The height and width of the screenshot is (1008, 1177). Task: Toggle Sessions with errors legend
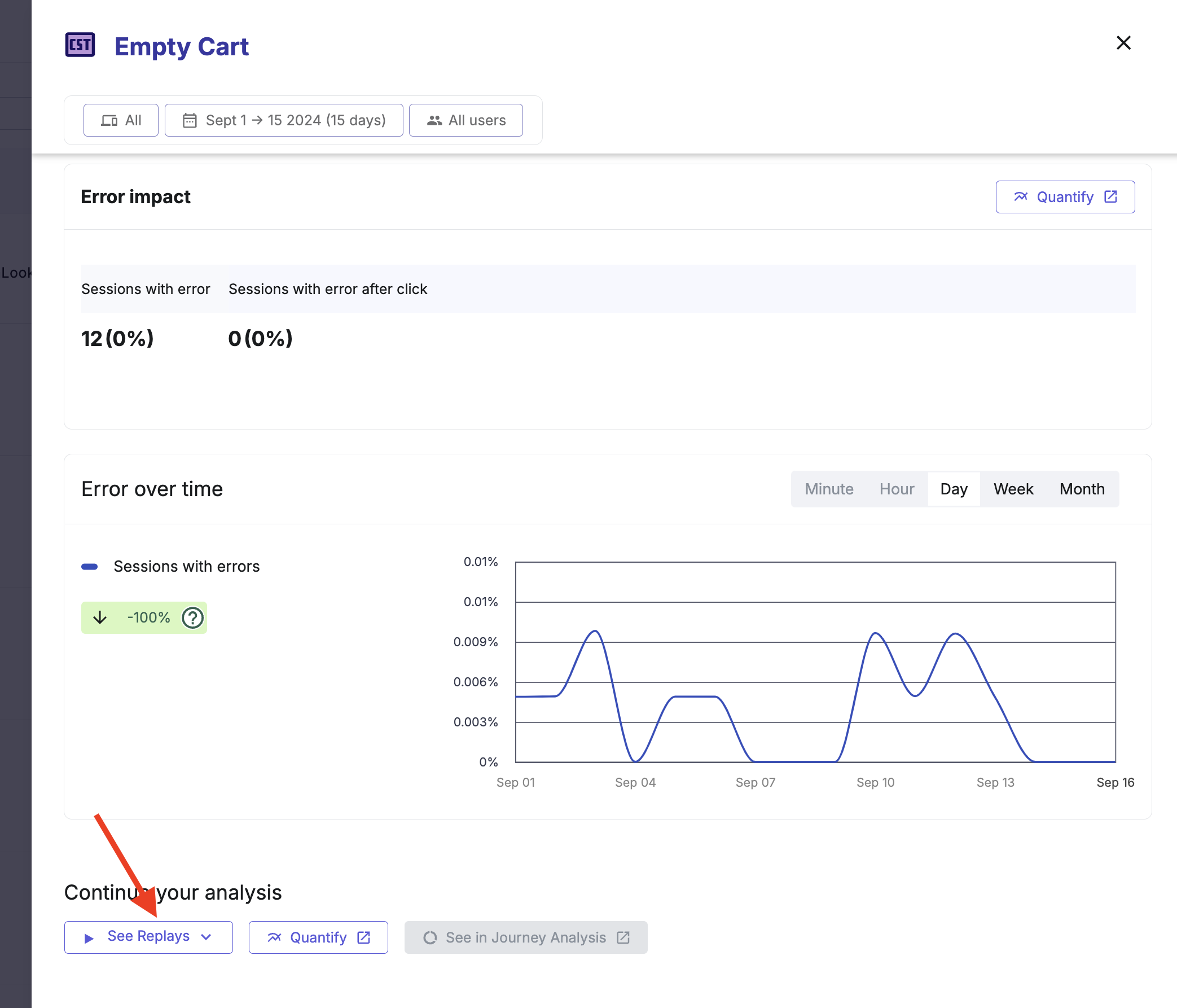pos(170,567)
